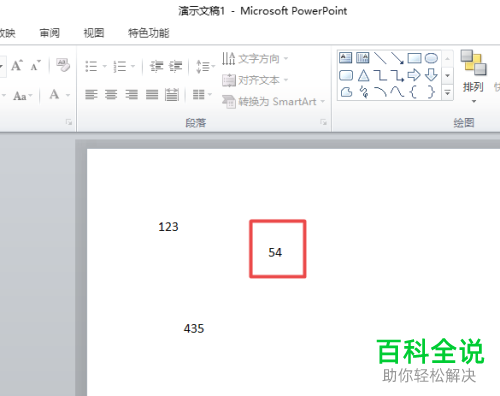Open the 文字方向 text direction menu
The height and width of the screenshot is (396, 500).
click(255, 59)
